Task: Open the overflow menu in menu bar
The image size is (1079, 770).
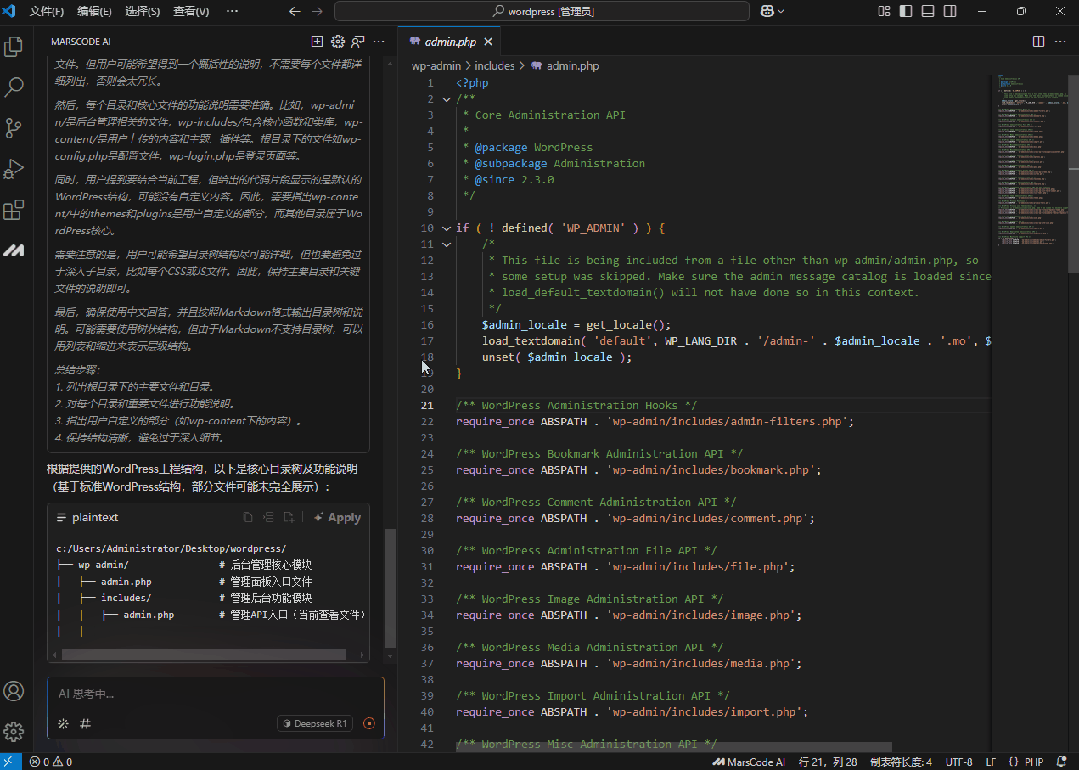Action: click(x=232, y=11)
